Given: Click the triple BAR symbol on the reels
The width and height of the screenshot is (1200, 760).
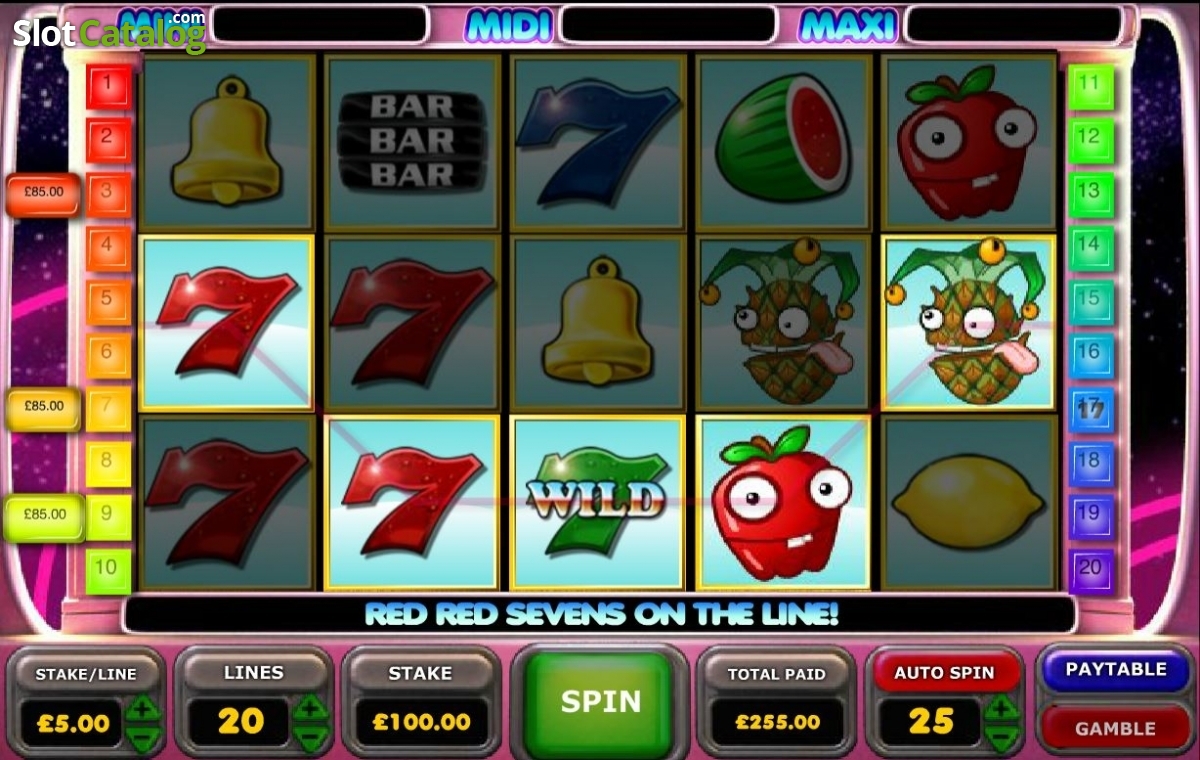Looking at the screenshot, I should (x=411, y=141).
